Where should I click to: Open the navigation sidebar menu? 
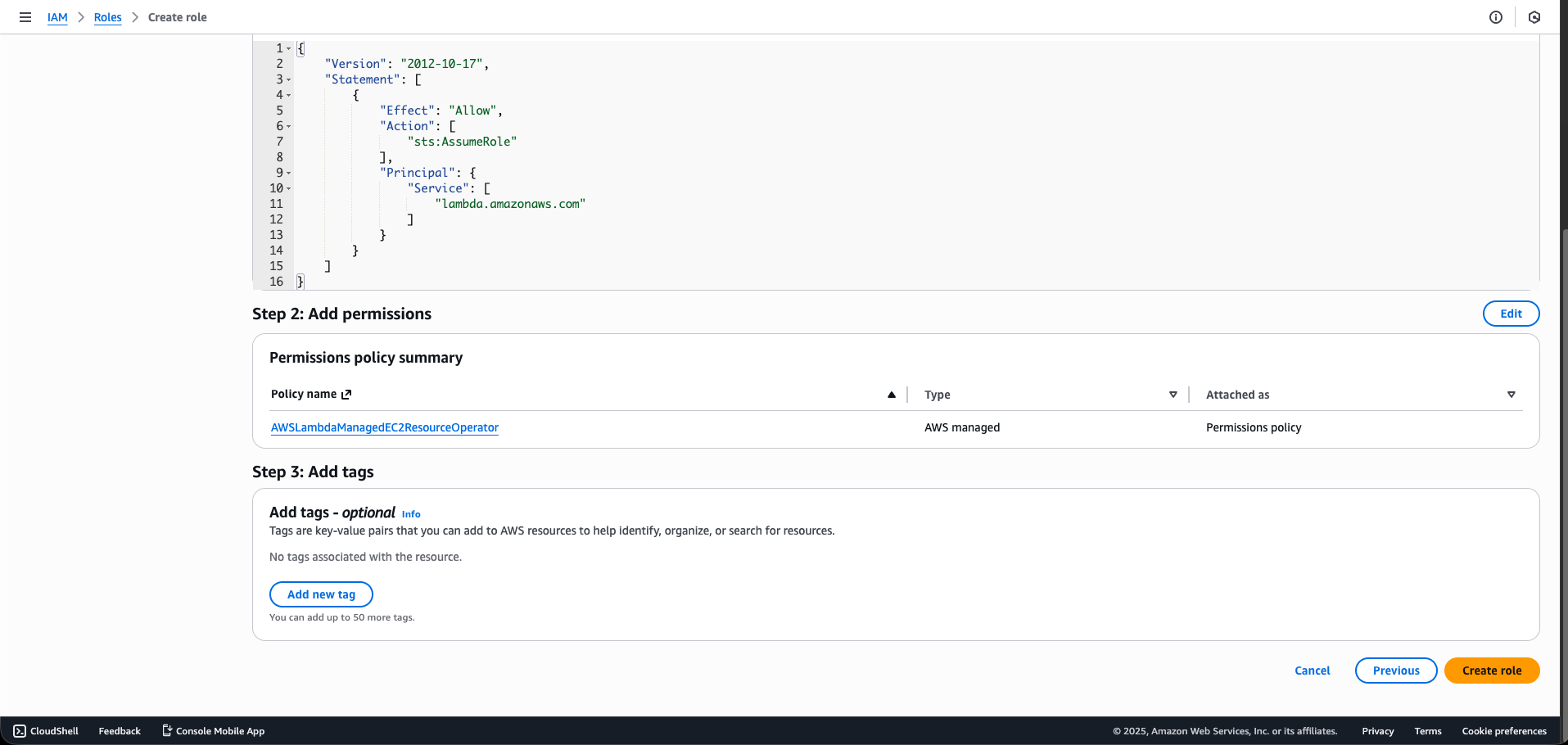coord(25,16)
